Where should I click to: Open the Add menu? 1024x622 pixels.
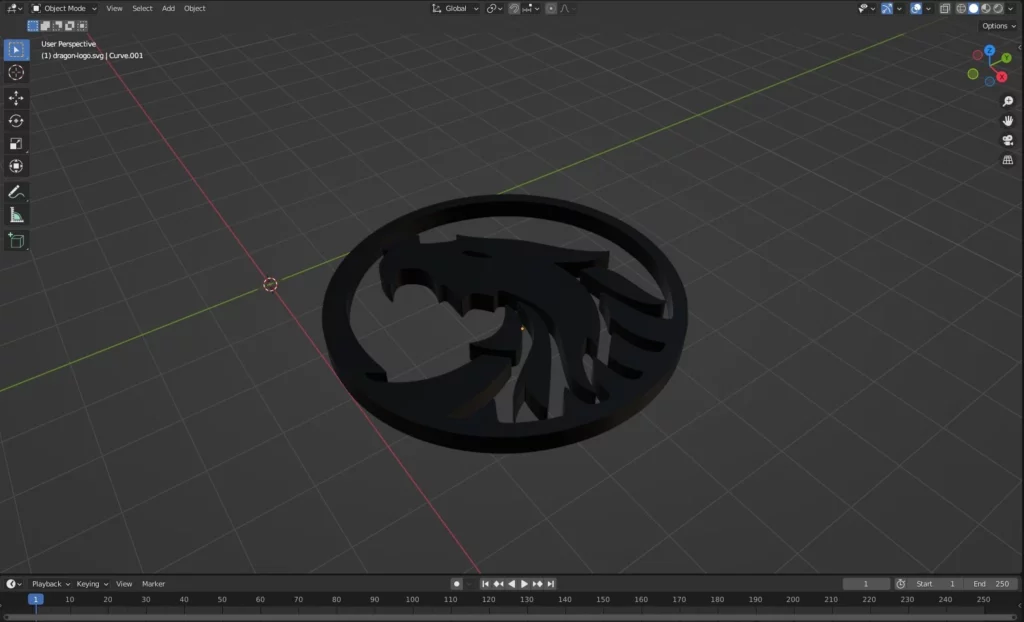click(x=168, y=8)
